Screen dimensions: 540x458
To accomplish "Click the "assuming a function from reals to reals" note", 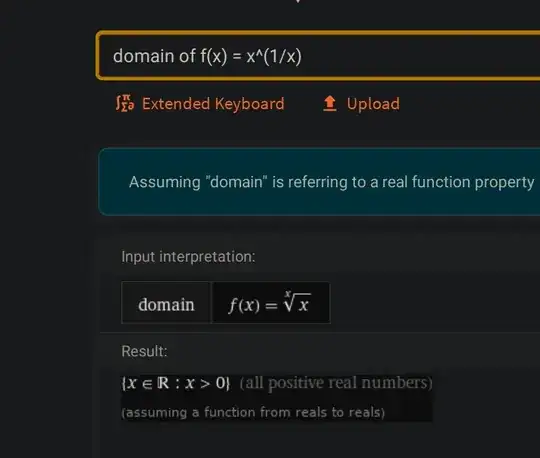I will pos(253,412).
